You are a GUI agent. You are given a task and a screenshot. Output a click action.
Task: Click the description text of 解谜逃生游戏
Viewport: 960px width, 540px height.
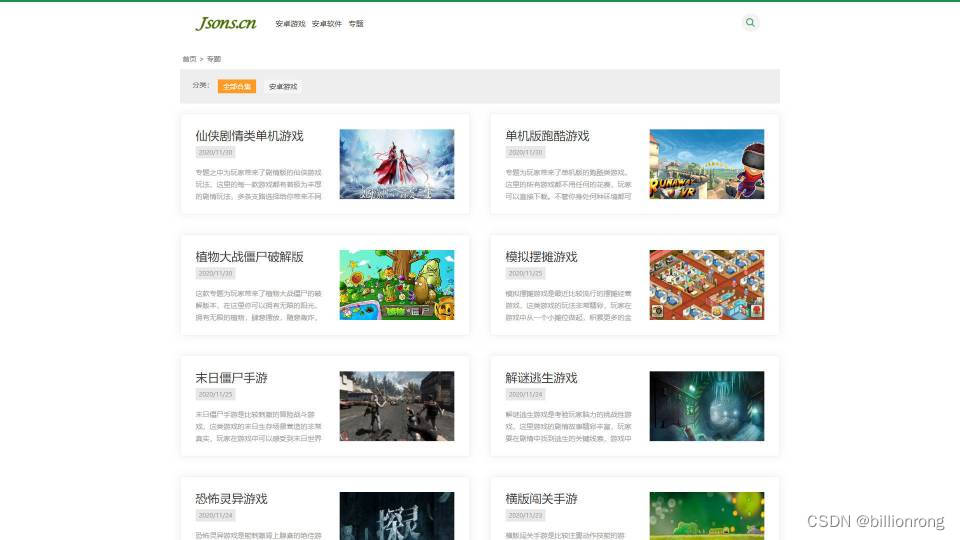point(568,427)
